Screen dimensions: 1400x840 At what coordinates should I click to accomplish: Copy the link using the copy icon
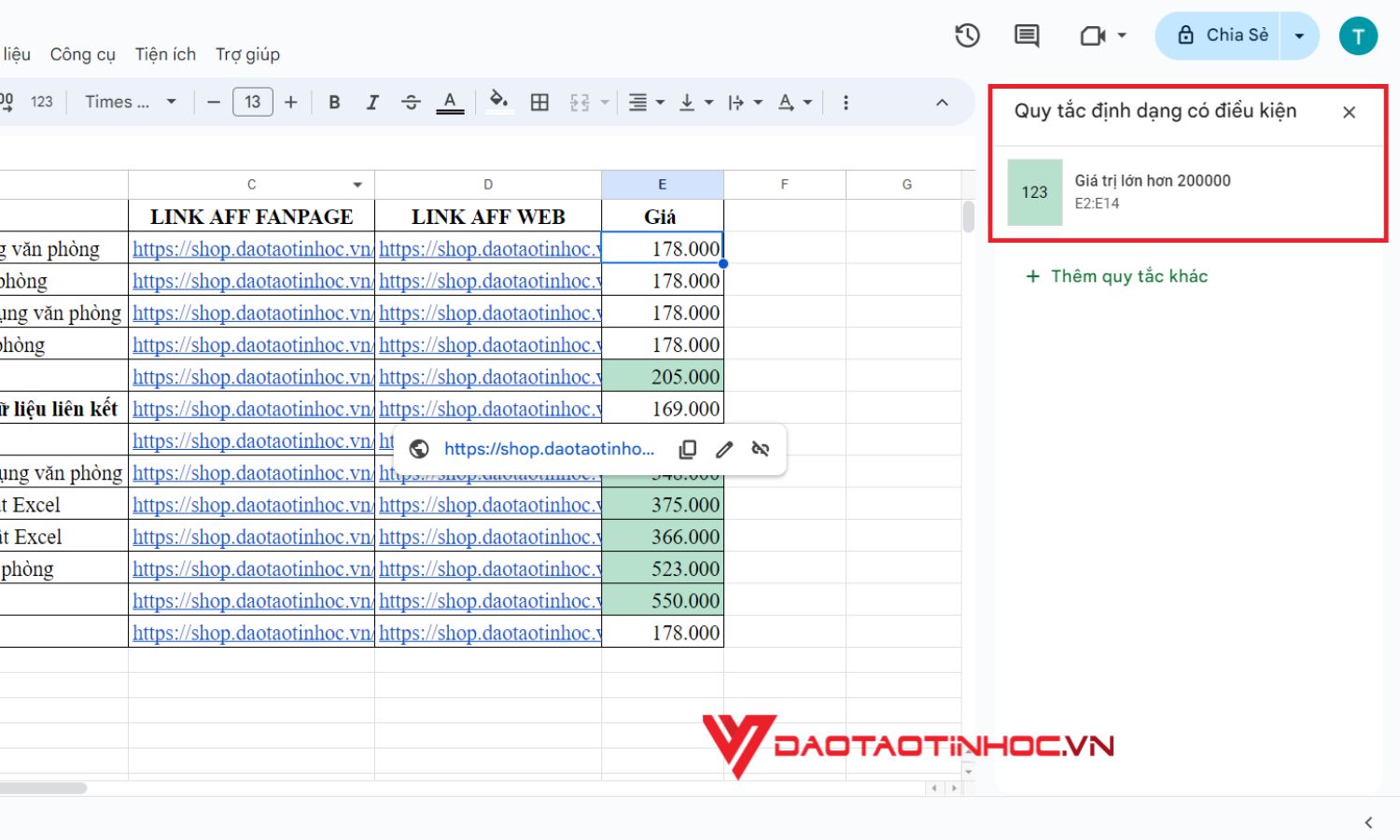pyautogui.click(x=687, y=449)
